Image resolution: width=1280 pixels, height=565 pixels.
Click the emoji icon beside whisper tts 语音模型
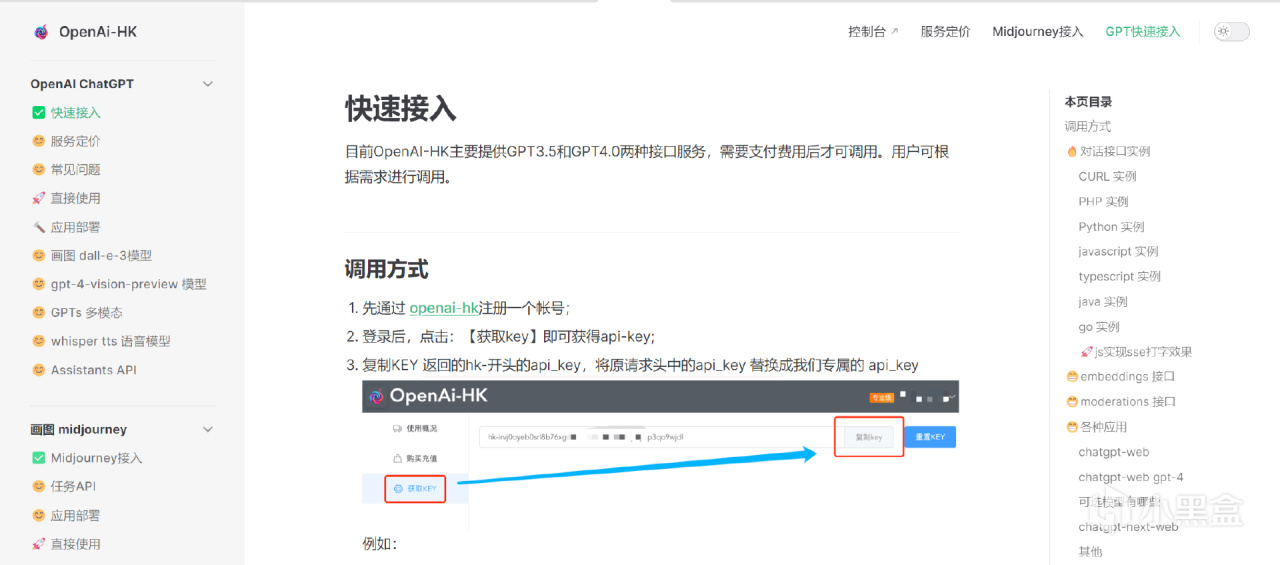pyautogui.click(x=39, y=341)
